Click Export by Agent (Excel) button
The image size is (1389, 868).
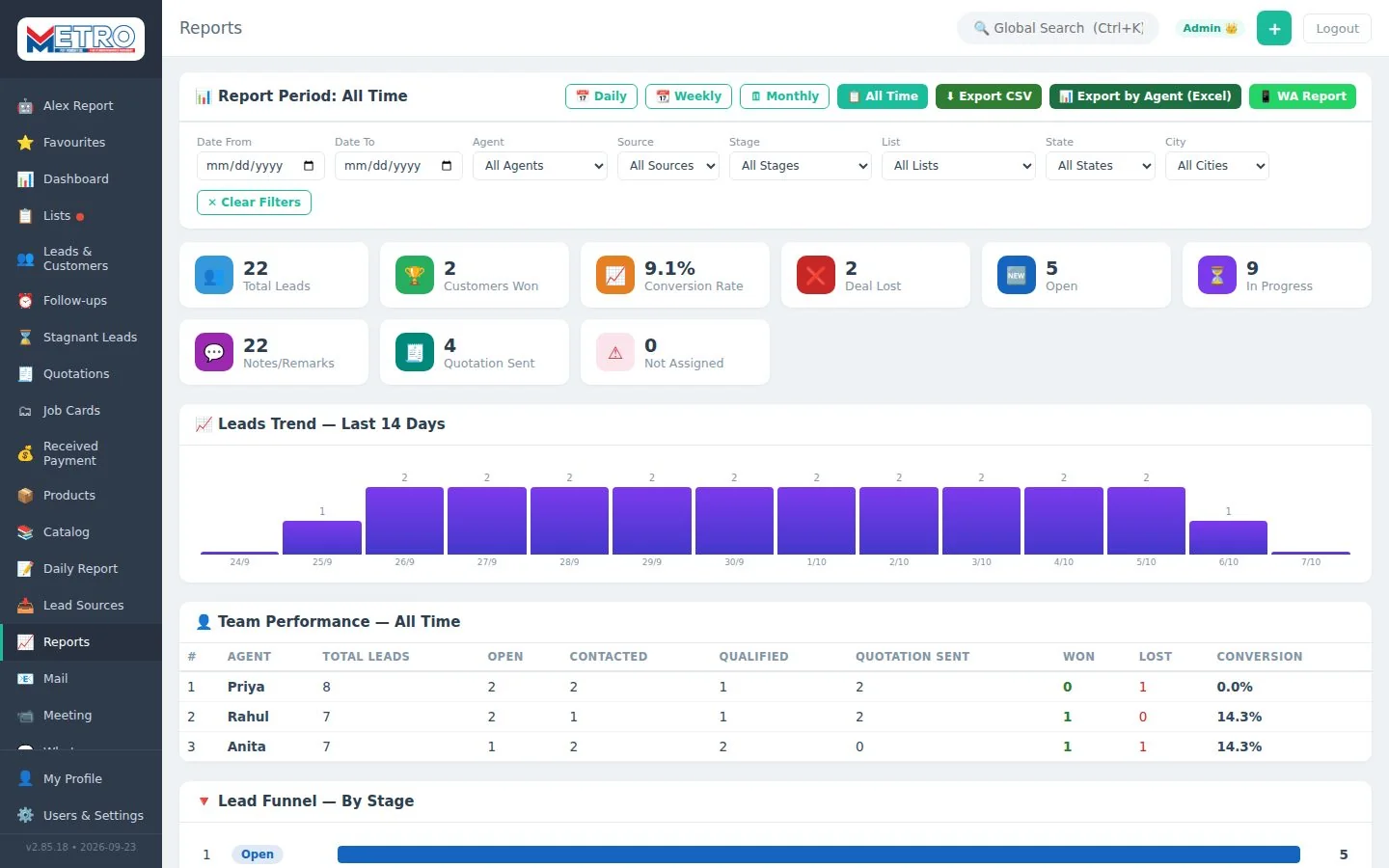[x=1145, y=96]
